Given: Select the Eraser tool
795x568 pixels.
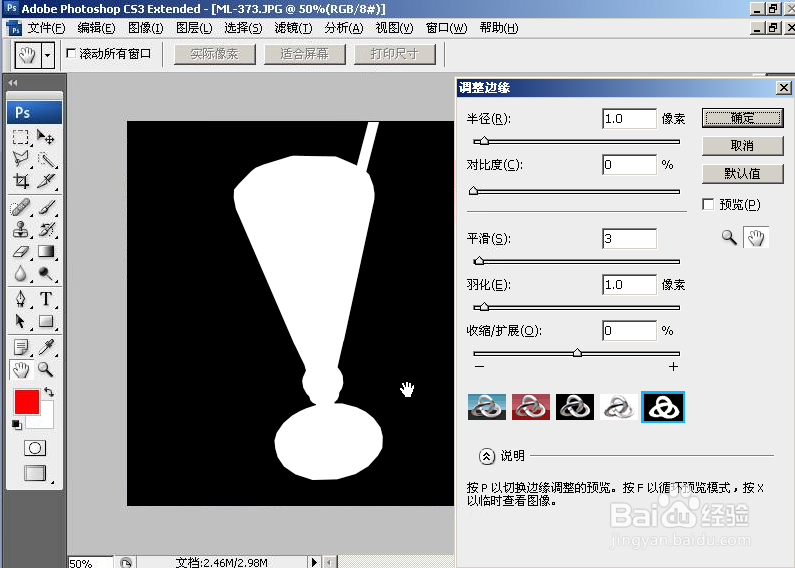Looking at the screenshot, I should click(20, 252).
